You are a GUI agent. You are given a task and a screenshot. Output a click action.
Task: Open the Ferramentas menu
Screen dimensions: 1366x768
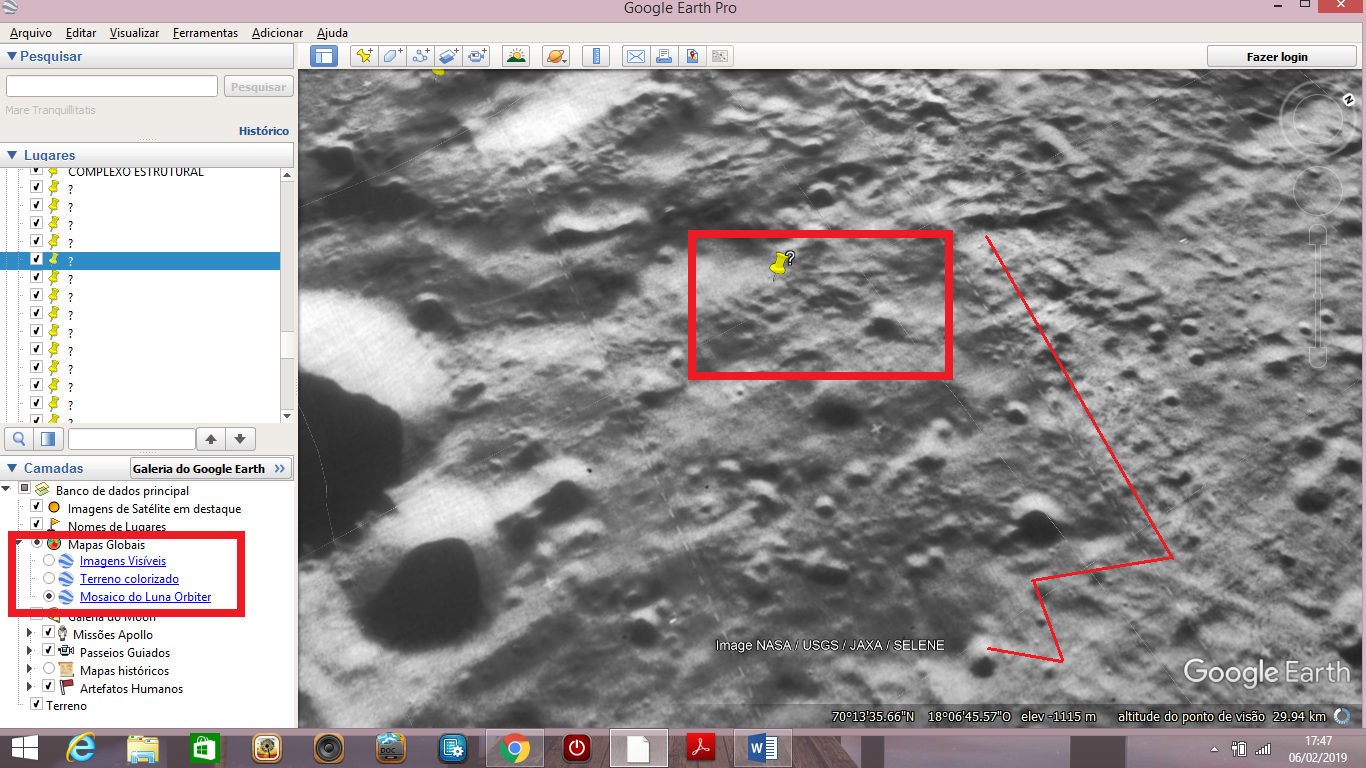tap(205, 33)
